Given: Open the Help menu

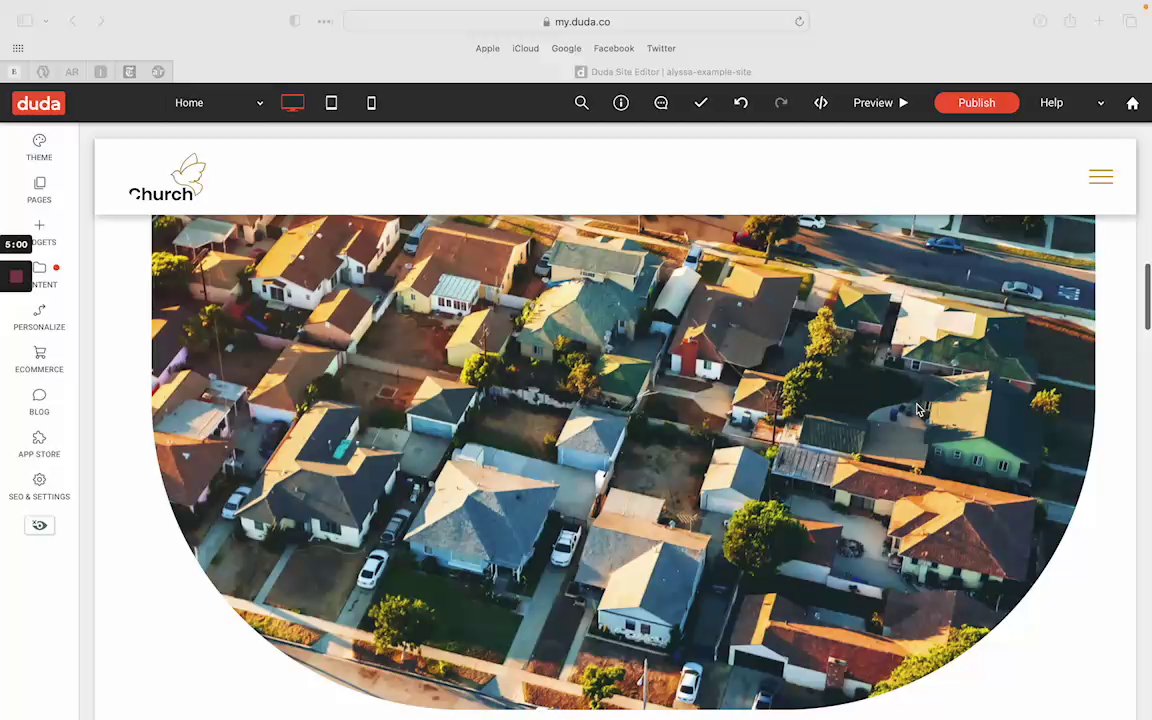Looking at the screenshot, I should [1051, 103].
